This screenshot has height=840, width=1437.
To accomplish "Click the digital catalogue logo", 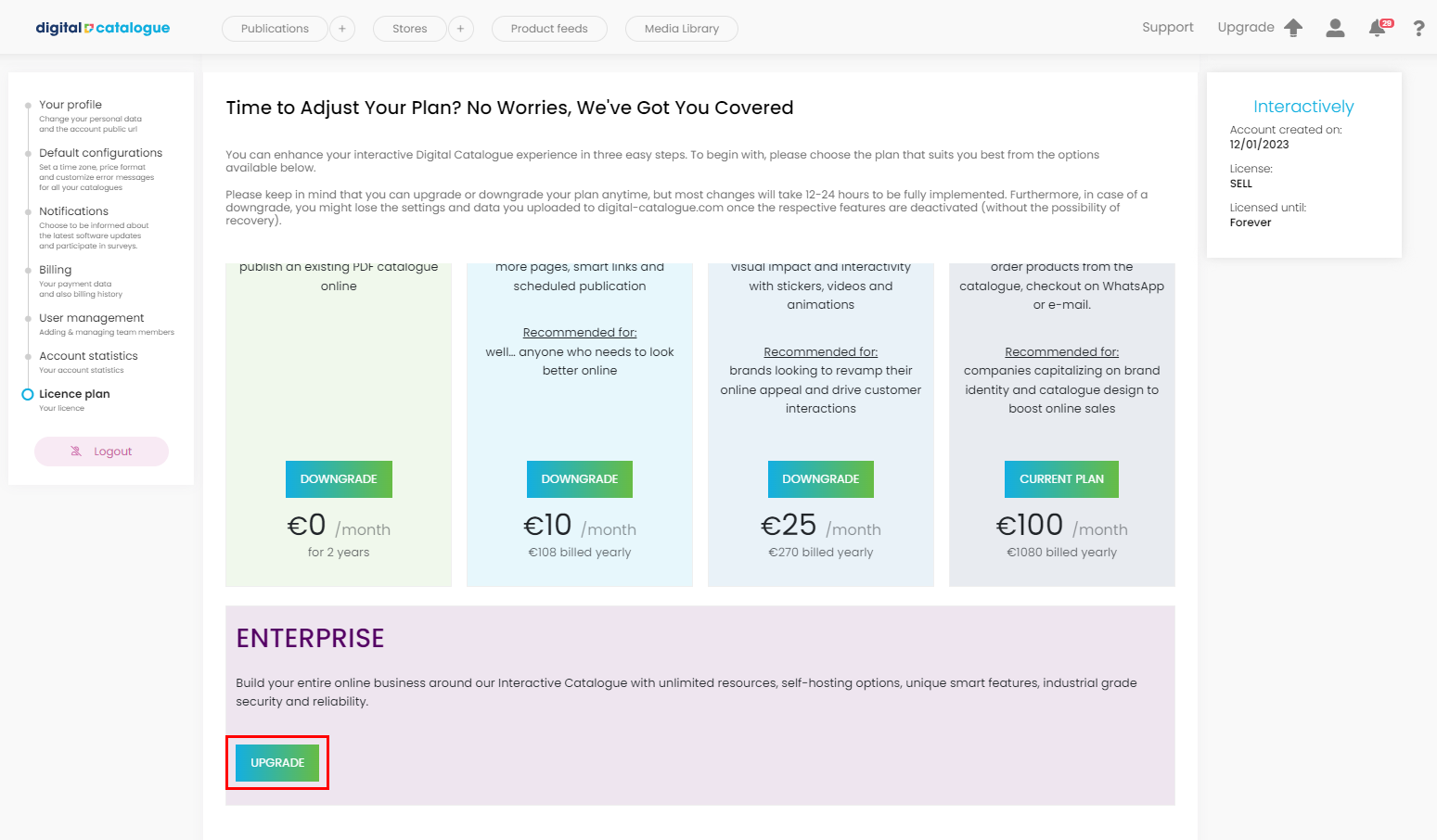I will coord(102,28).
